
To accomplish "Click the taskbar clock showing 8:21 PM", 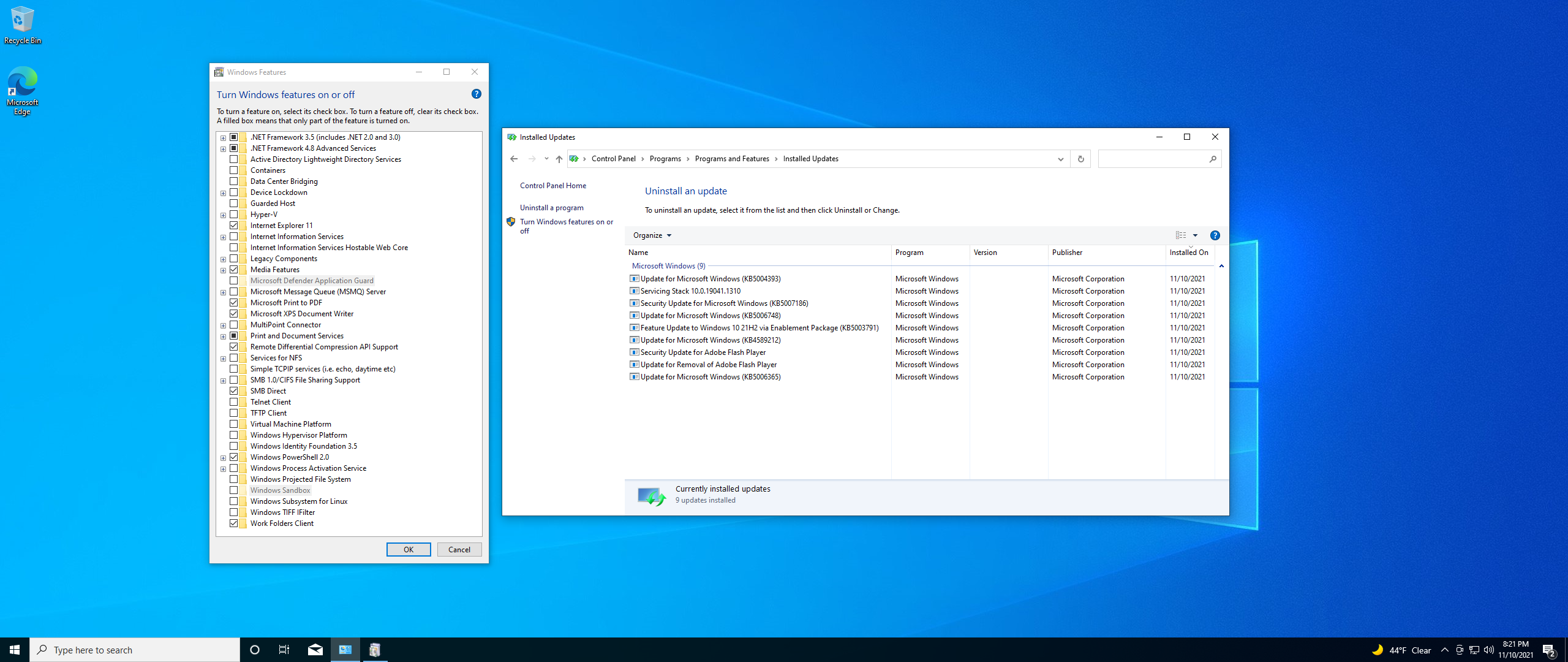I will click(1516, 650).
